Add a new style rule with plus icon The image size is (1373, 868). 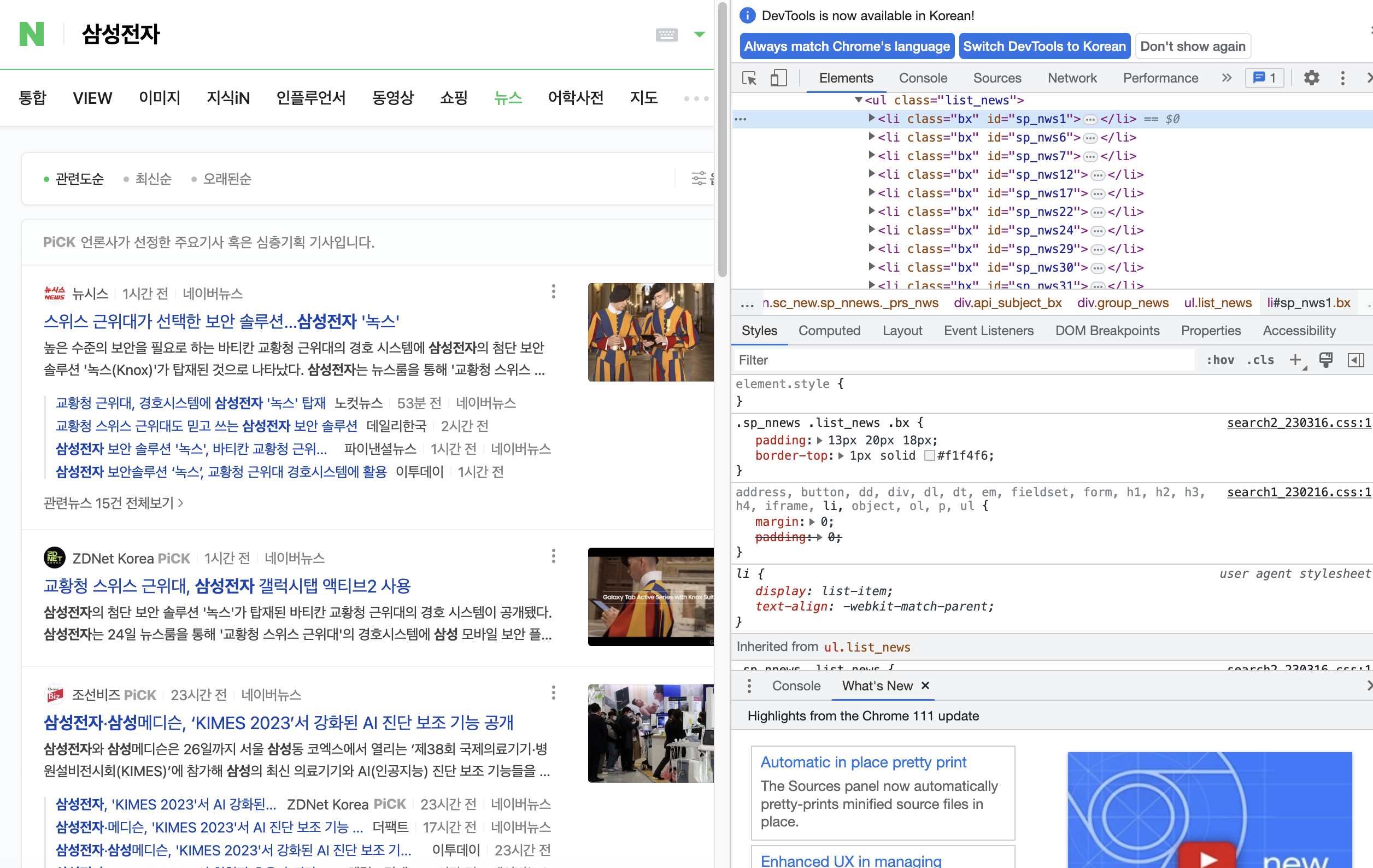click(x=1295, y=360)
